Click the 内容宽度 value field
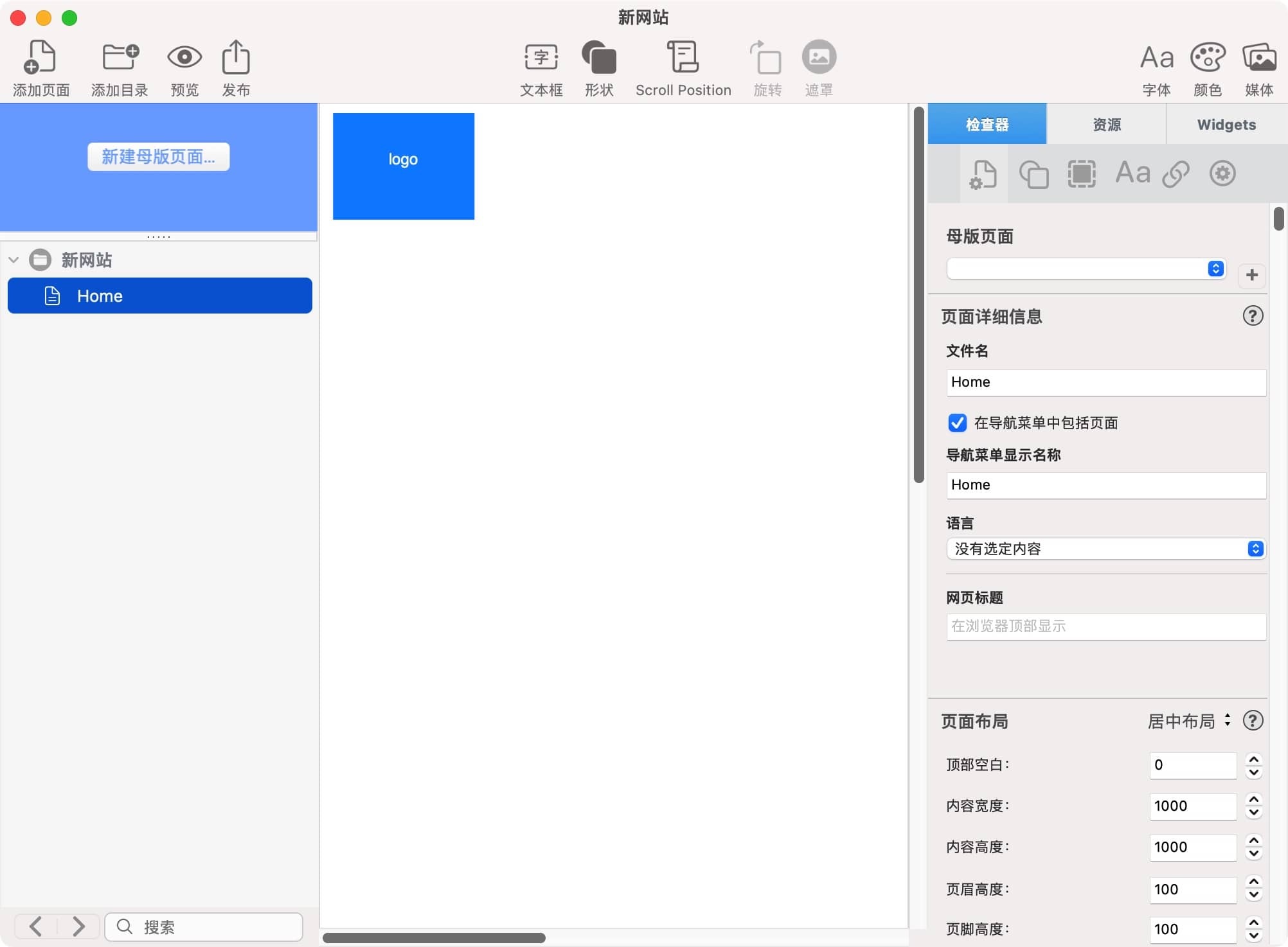The height and width of the screenshot is (947, 1288). 1193,806
